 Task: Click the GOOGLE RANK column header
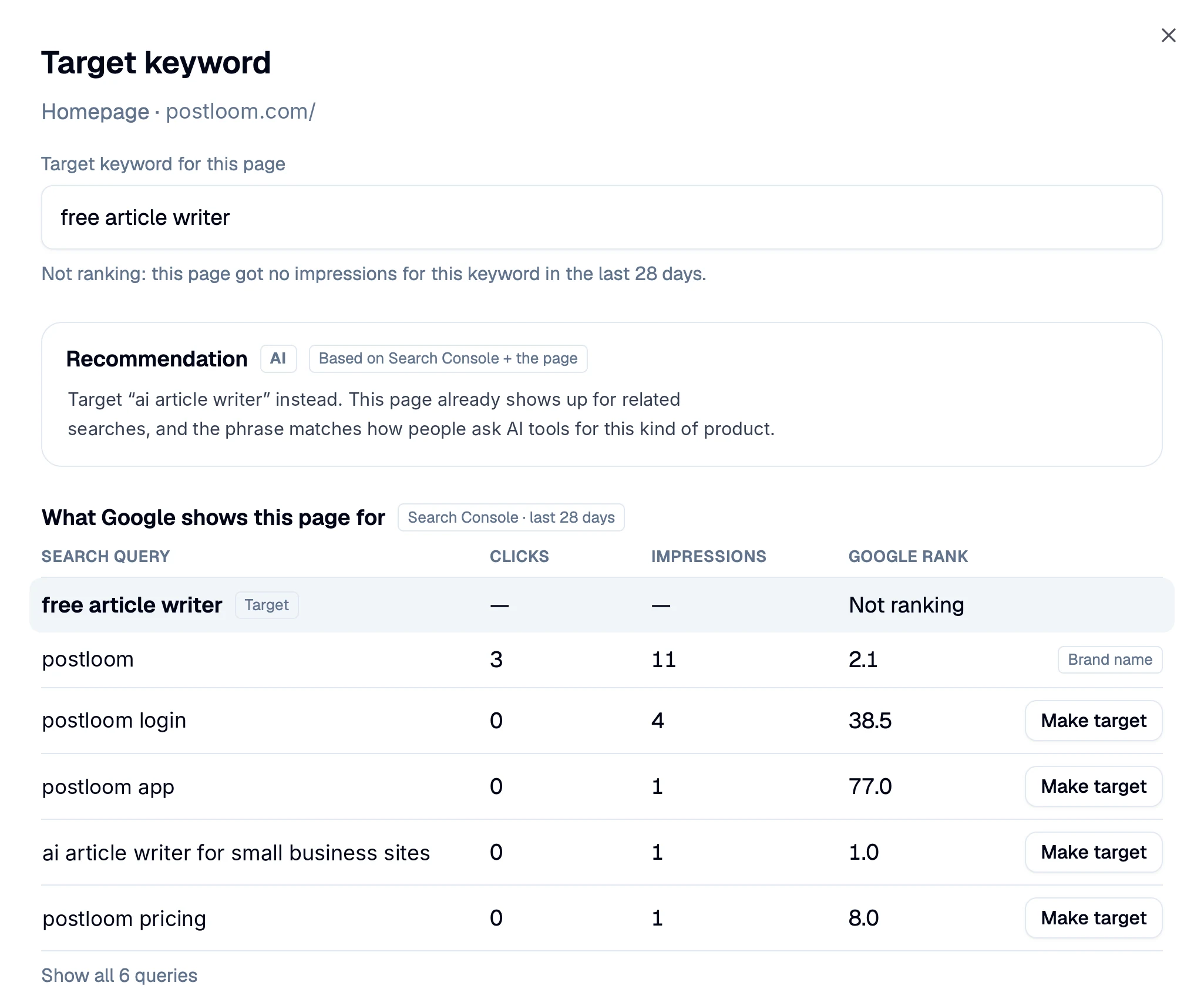click(x=908, y=556)
